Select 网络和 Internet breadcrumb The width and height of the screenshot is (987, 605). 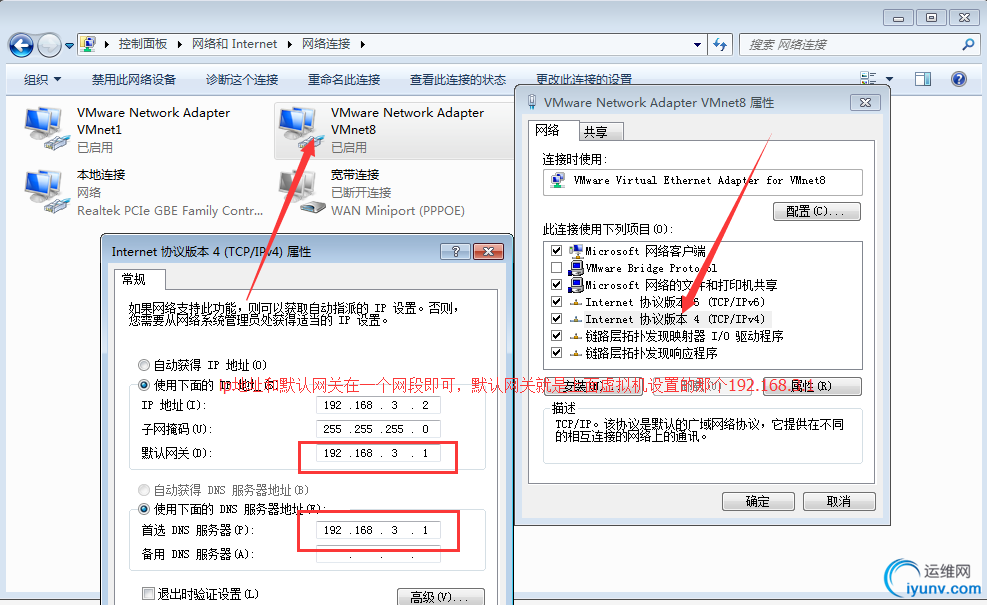coord(234,44)
